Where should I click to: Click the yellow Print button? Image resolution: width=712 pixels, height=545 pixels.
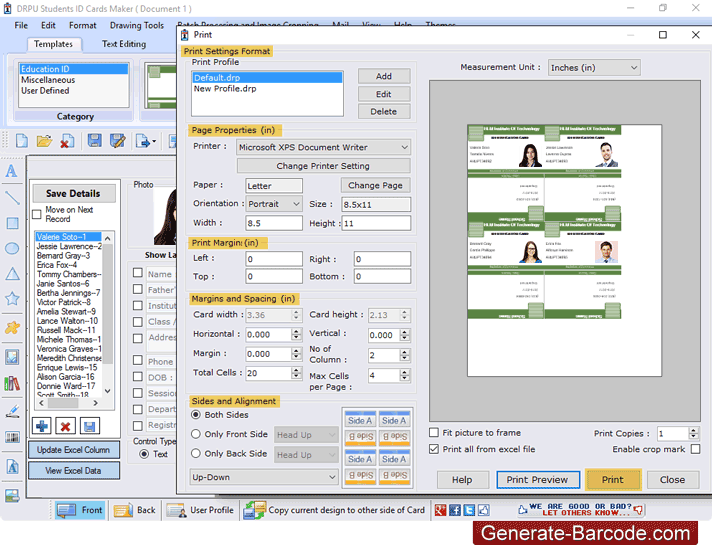(x=613, y=480)
